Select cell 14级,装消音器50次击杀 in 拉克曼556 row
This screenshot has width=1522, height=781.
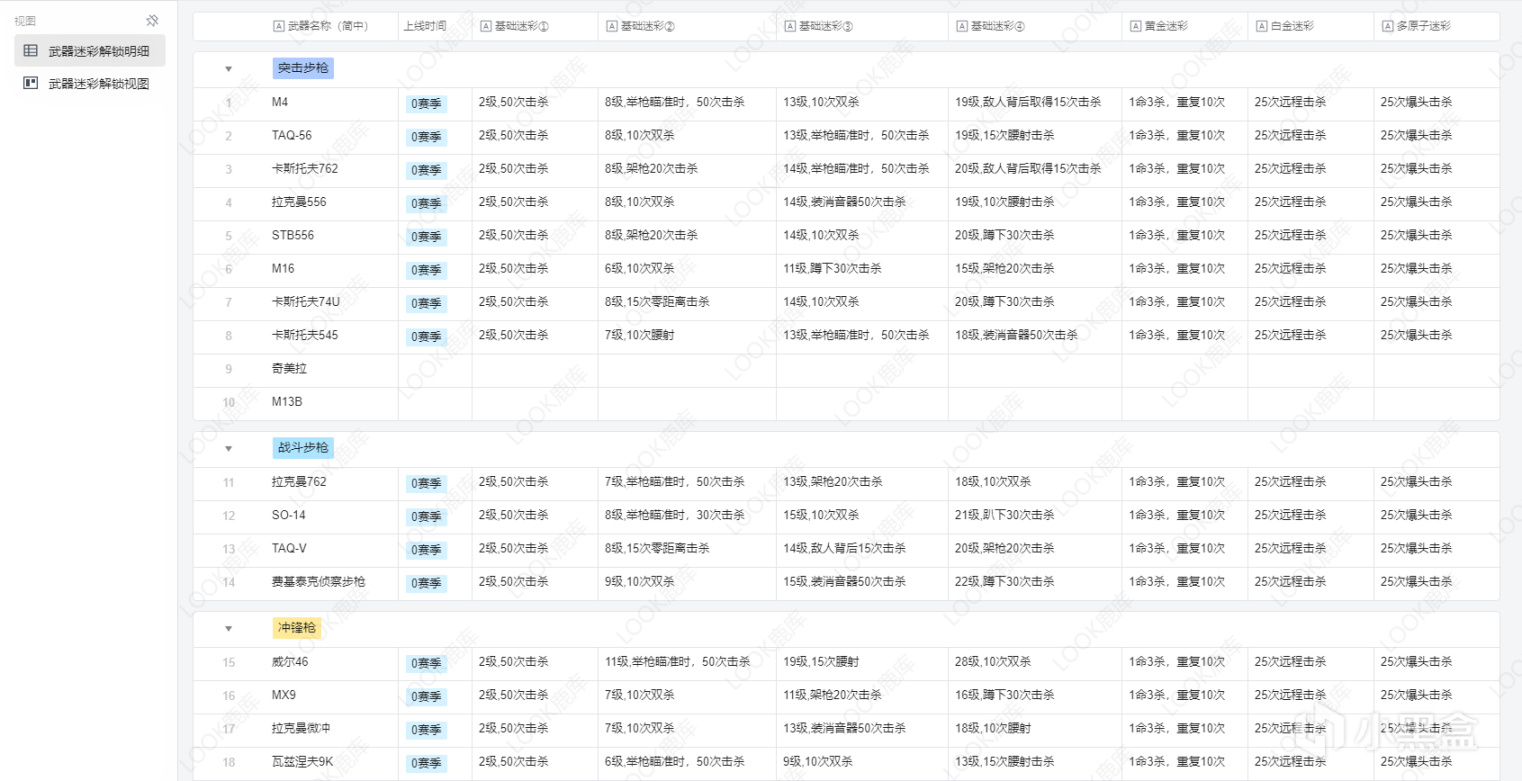(x=863, y=204)
